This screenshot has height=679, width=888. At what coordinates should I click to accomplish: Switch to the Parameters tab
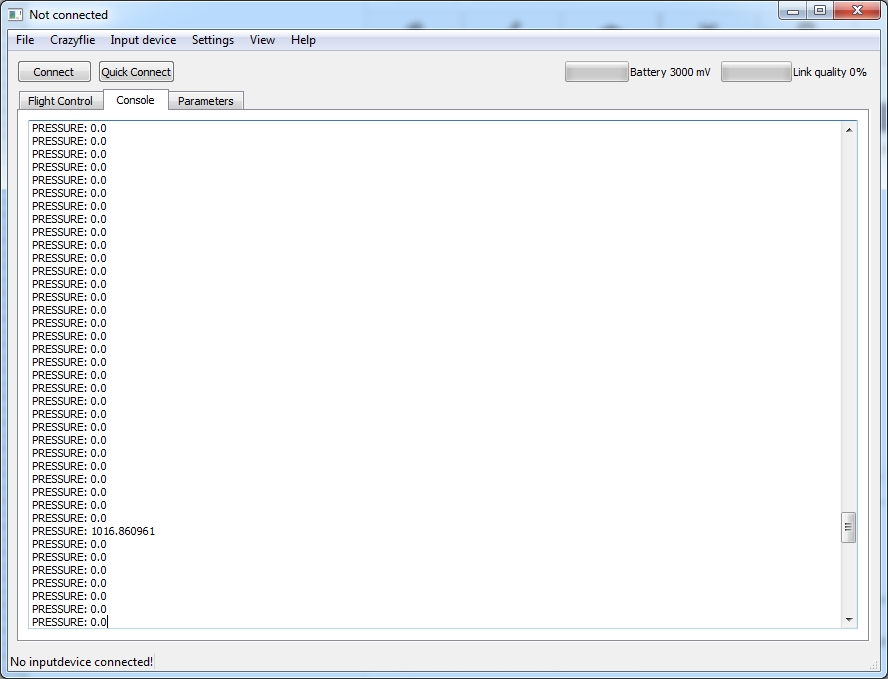205,101
